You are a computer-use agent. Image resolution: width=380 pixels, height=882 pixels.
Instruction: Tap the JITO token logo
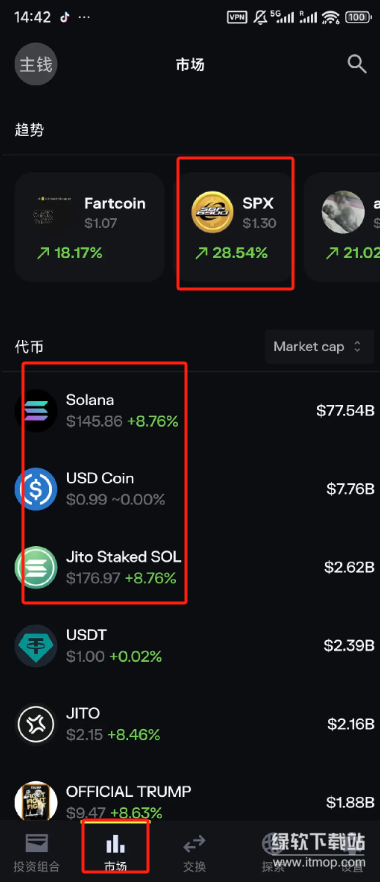36,724
